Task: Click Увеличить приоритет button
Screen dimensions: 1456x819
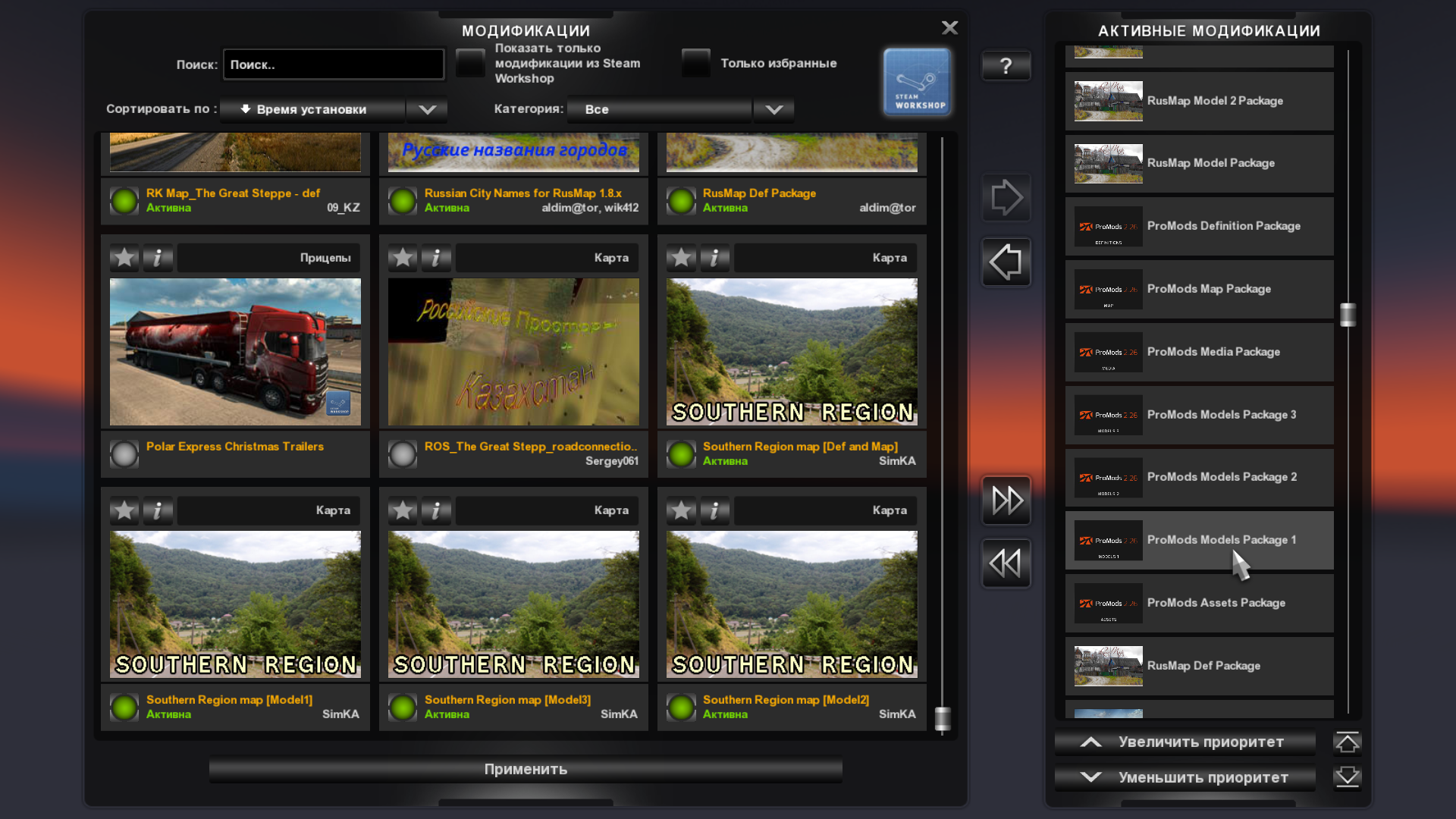Action: [1185, 742]
